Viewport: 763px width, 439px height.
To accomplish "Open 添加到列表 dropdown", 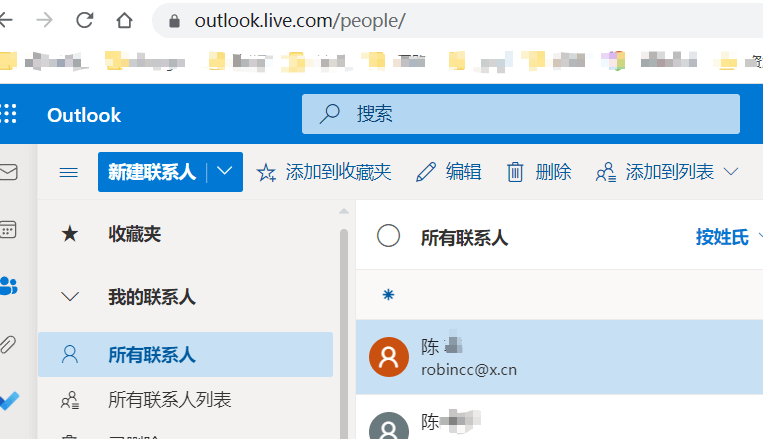I will coord(667,172).
